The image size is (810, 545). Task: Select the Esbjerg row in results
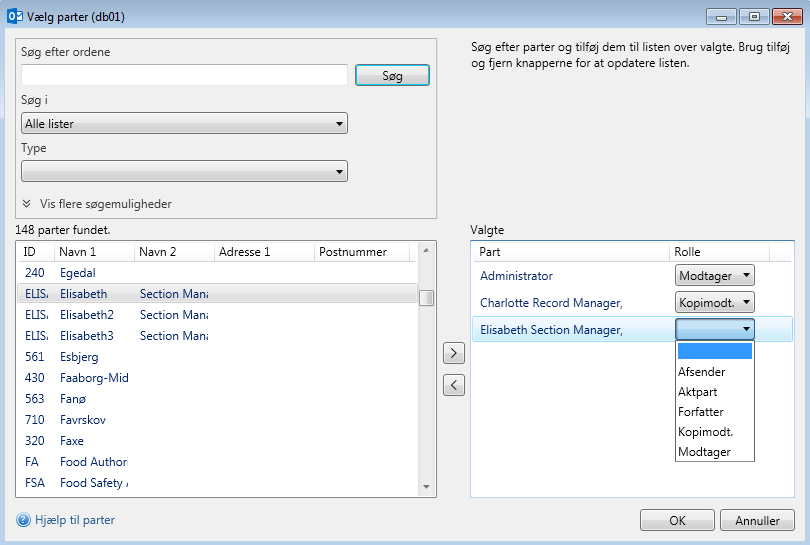tap(79, 357)
